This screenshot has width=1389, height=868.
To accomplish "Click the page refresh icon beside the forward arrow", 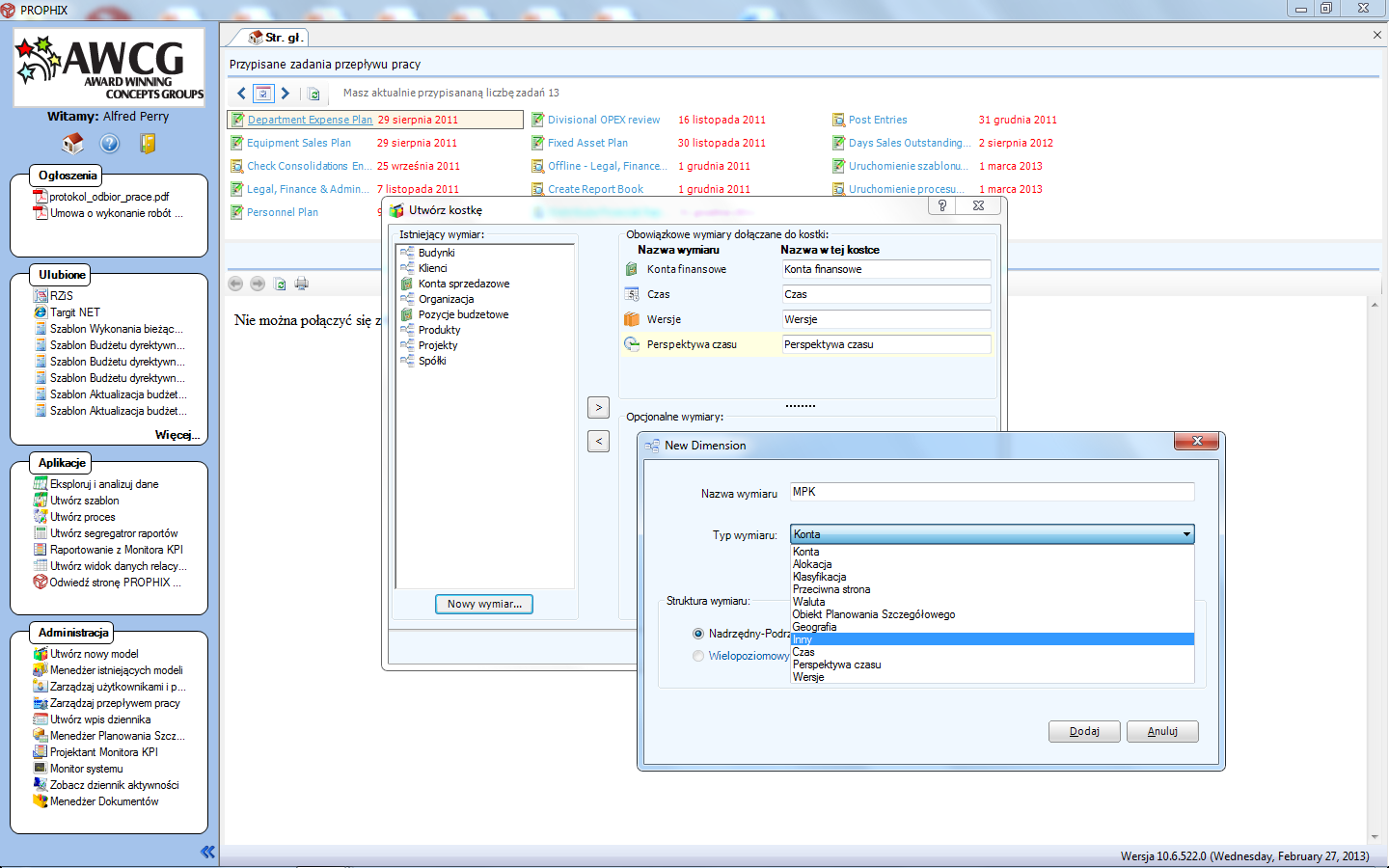I will coord(280,284).
